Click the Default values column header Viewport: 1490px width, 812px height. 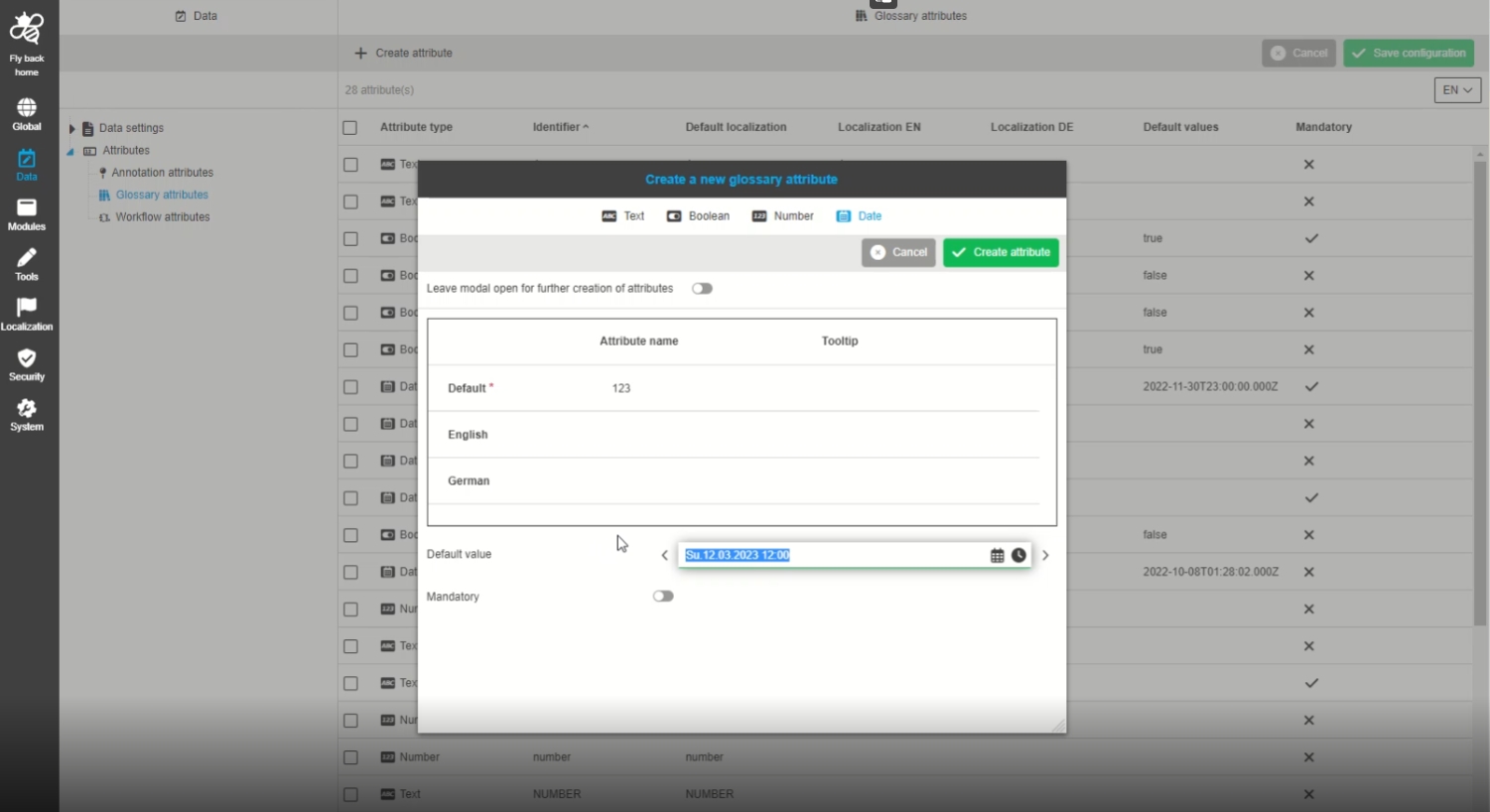pyautogui.click(x=1180, y=127)
